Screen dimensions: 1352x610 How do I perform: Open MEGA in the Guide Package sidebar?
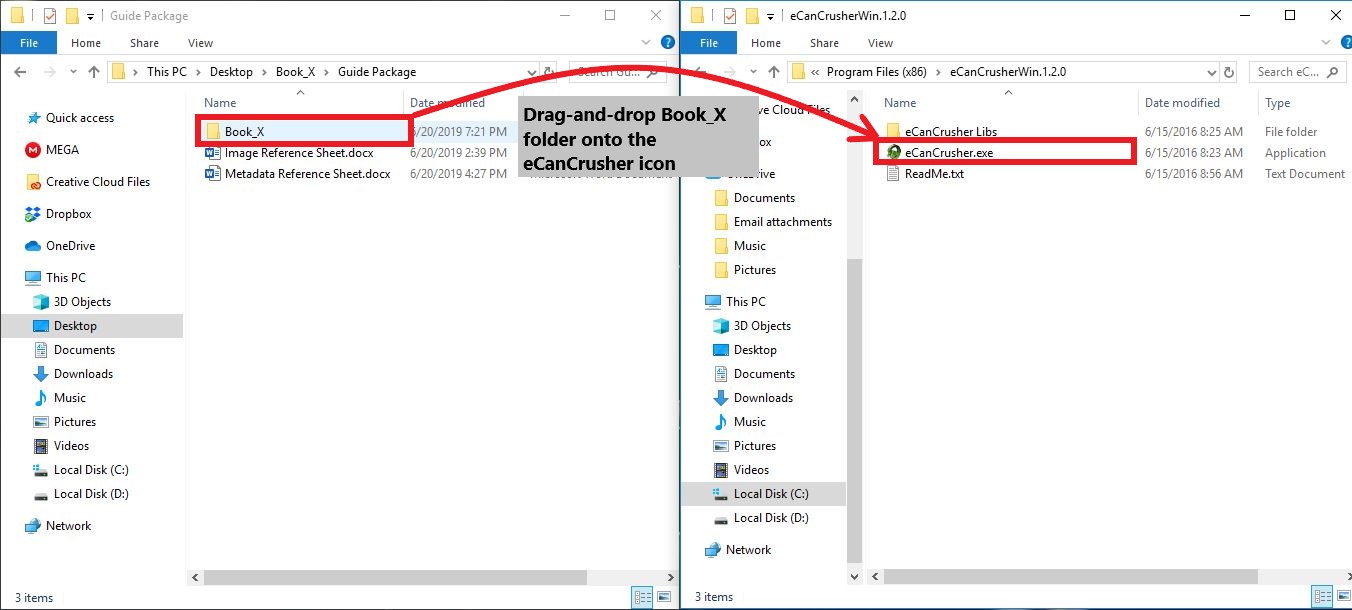click(52, 150)
